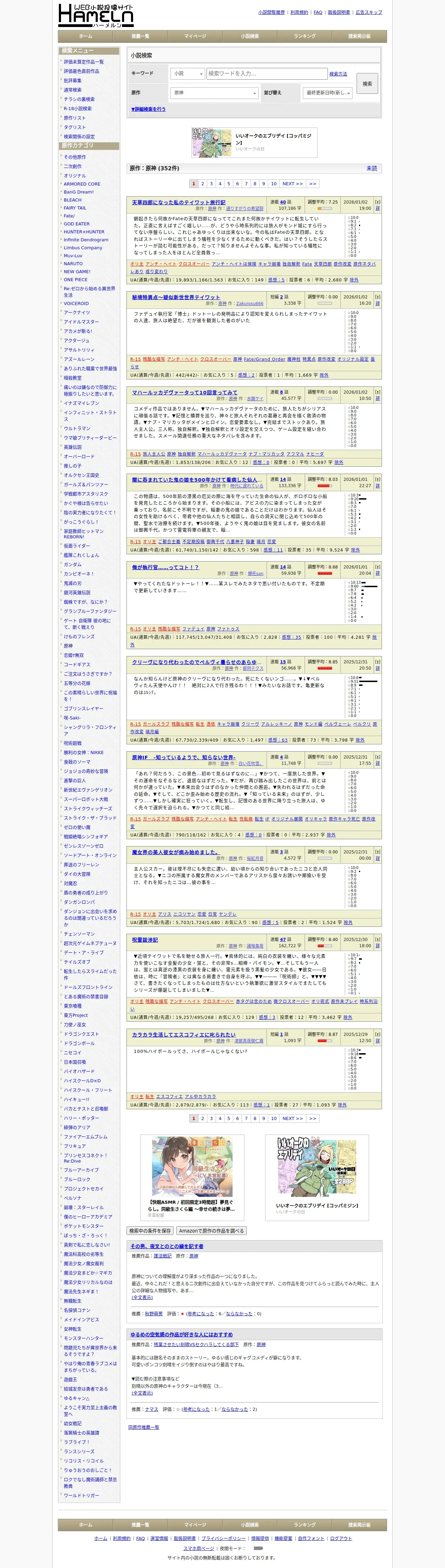Click 除外 link on 天草四郎 entry

354,280
